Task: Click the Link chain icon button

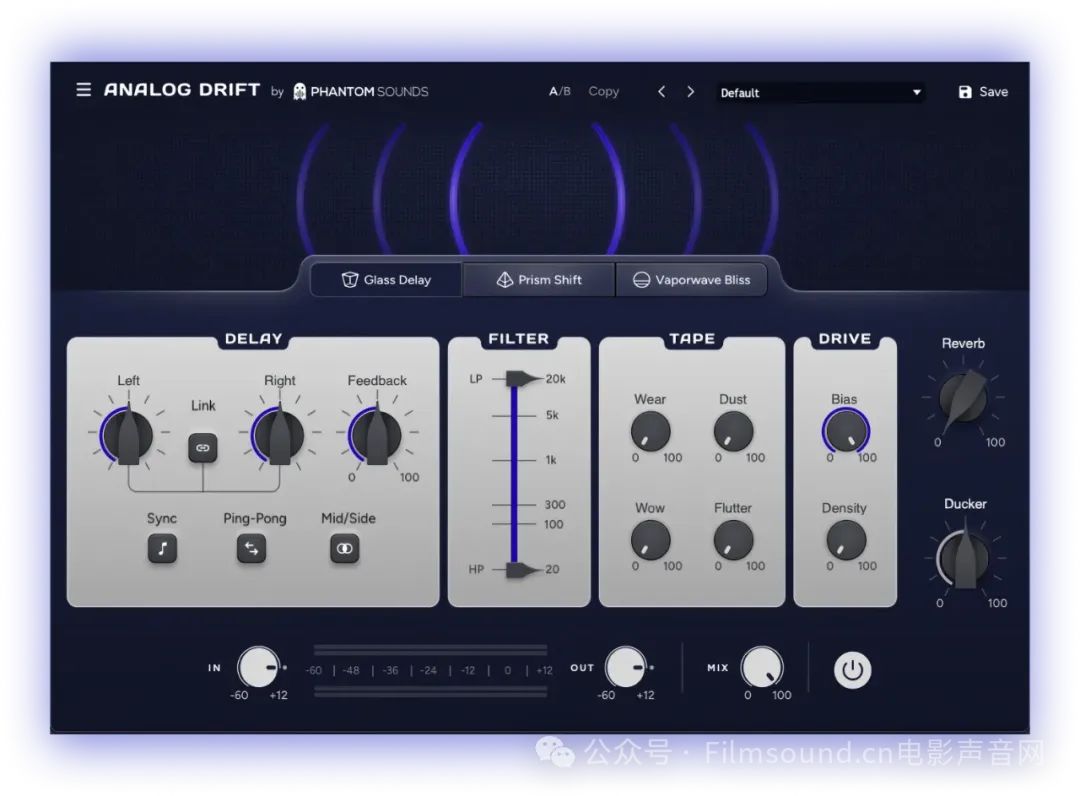Action: click(203, 448)
